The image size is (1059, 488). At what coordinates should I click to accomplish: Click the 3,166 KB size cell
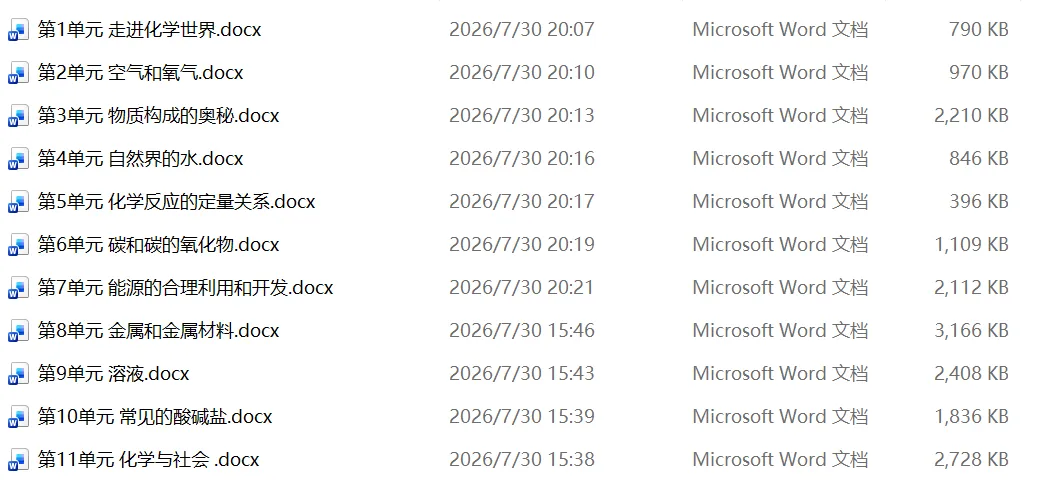[971, 331]
